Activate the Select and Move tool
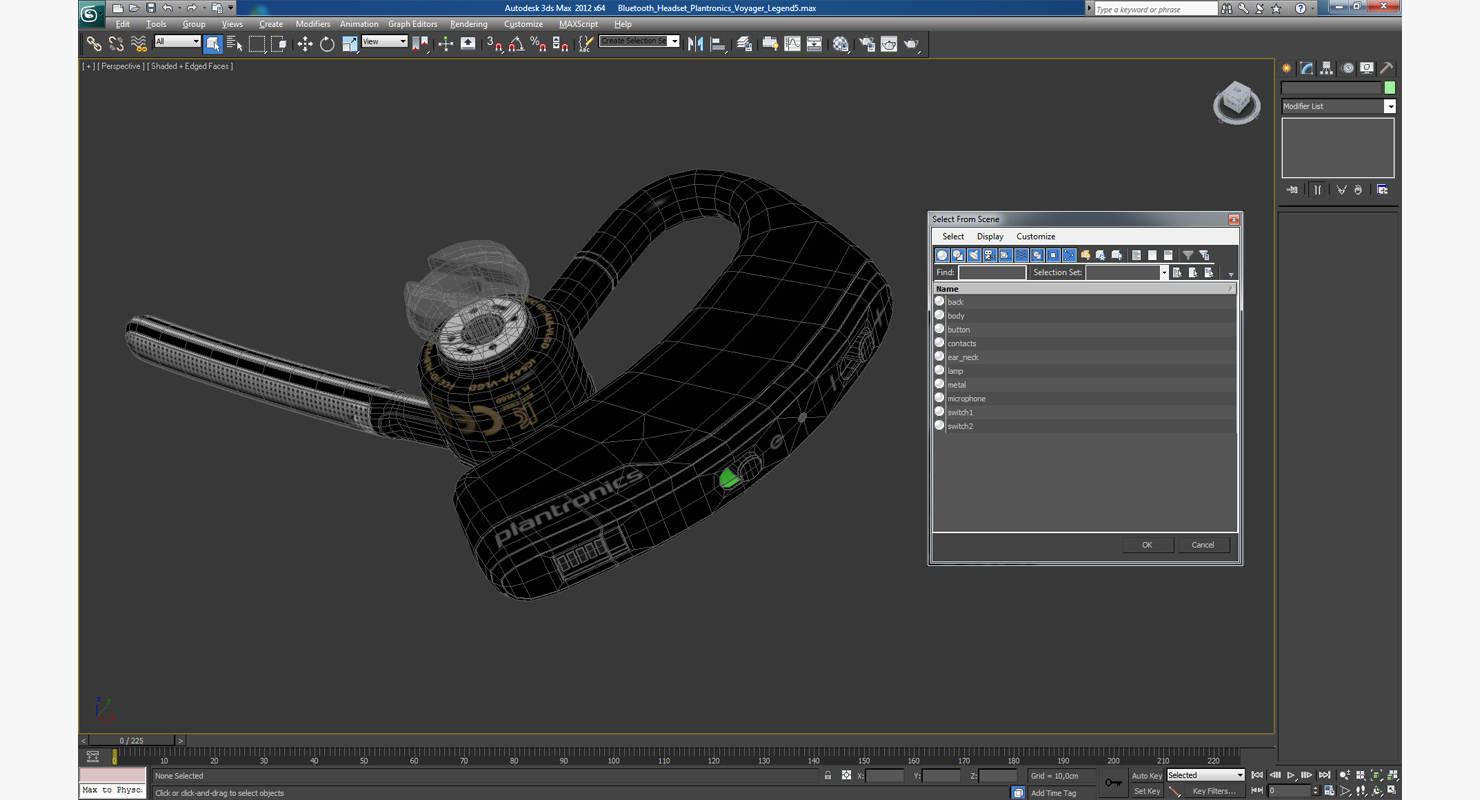1480x800 pixels. point(305,44)
